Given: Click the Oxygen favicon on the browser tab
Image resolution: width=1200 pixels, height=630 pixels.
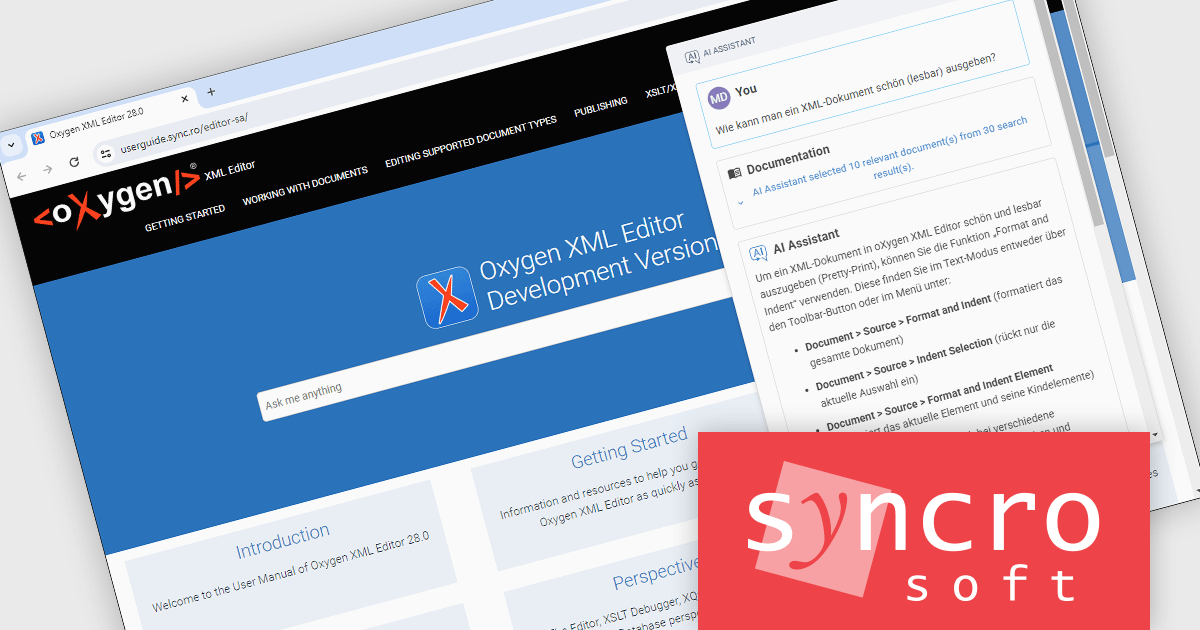Looking at the screenshot, I should click(x=37, y=137).
